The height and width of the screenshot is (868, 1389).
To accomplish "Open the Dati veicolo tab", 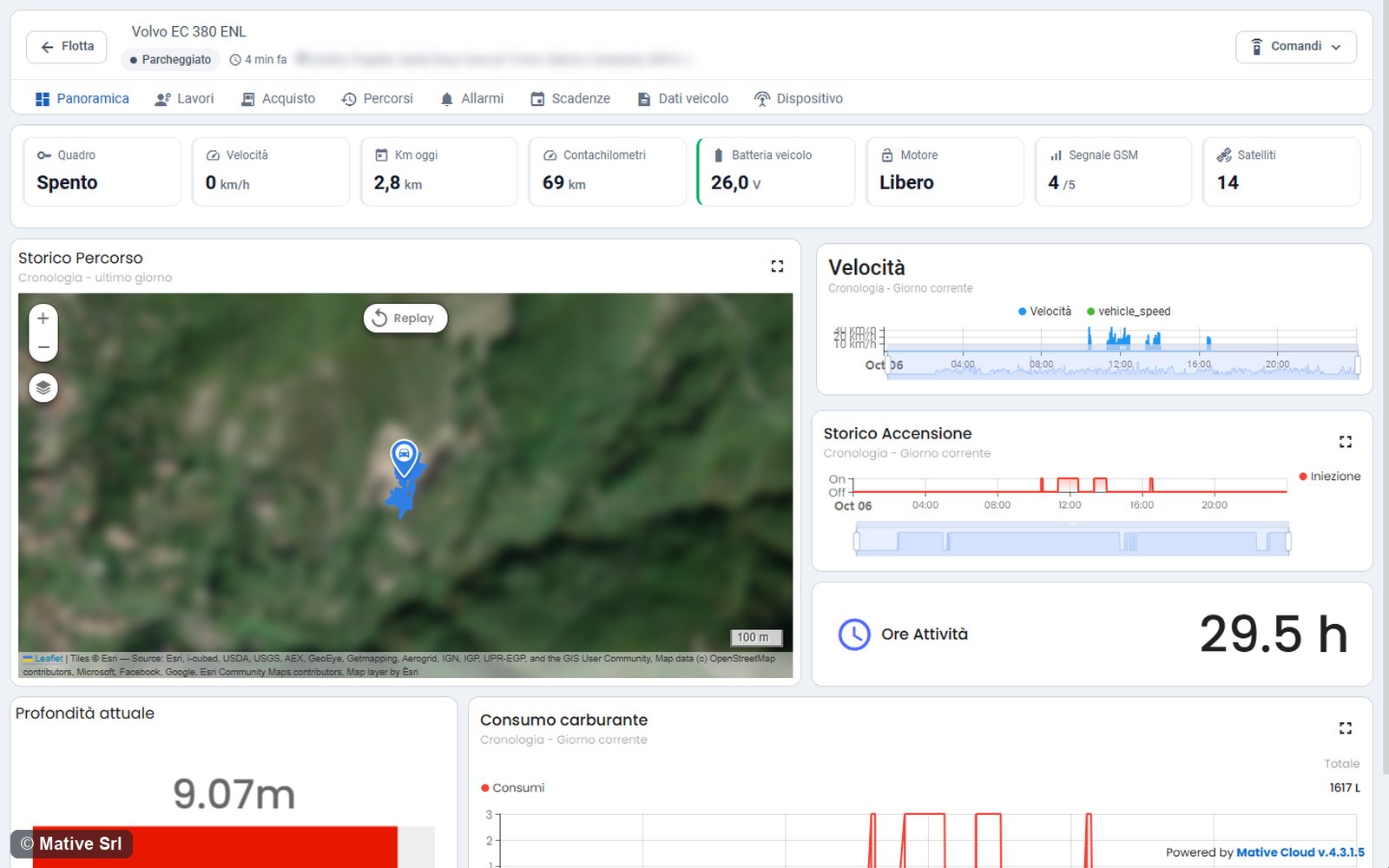I will pyautogui.click(x=682, y=99).
